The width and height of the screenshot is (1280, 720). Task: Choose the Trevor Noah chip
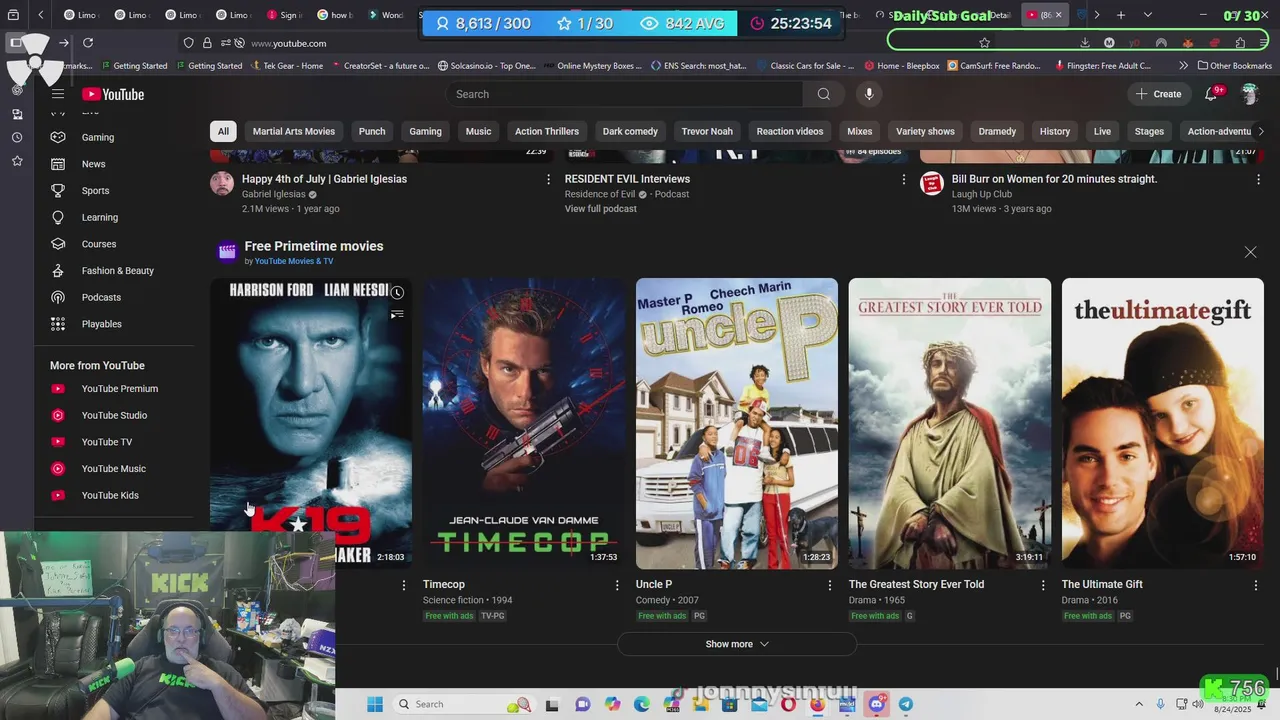[707, 131]
